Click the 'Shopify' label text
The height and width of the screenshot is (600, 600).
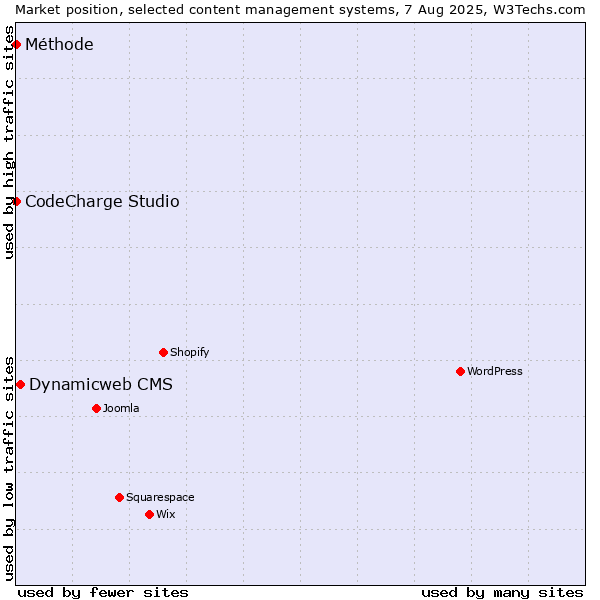coord(189,352)
